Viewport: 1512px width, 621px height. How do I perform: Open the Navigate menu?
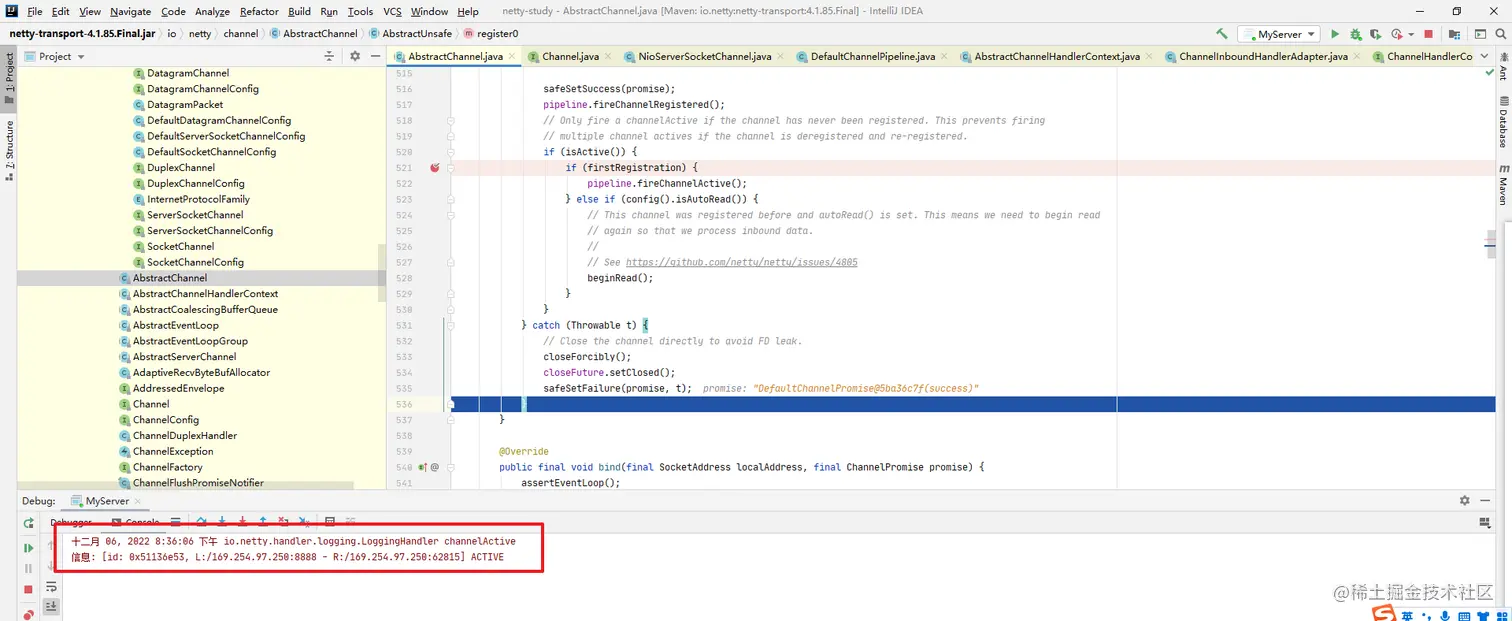coord(130,11)
